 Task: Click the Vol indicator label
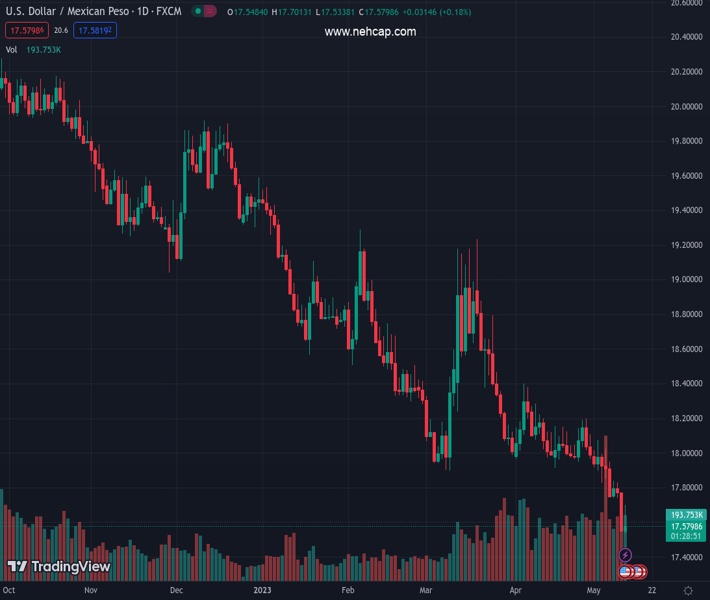tap(11, 50)
